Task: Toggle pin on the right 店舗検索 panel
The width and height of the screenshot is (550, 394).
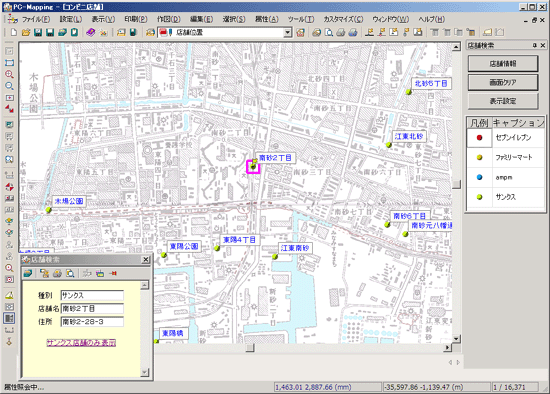Action: (535, 45)
